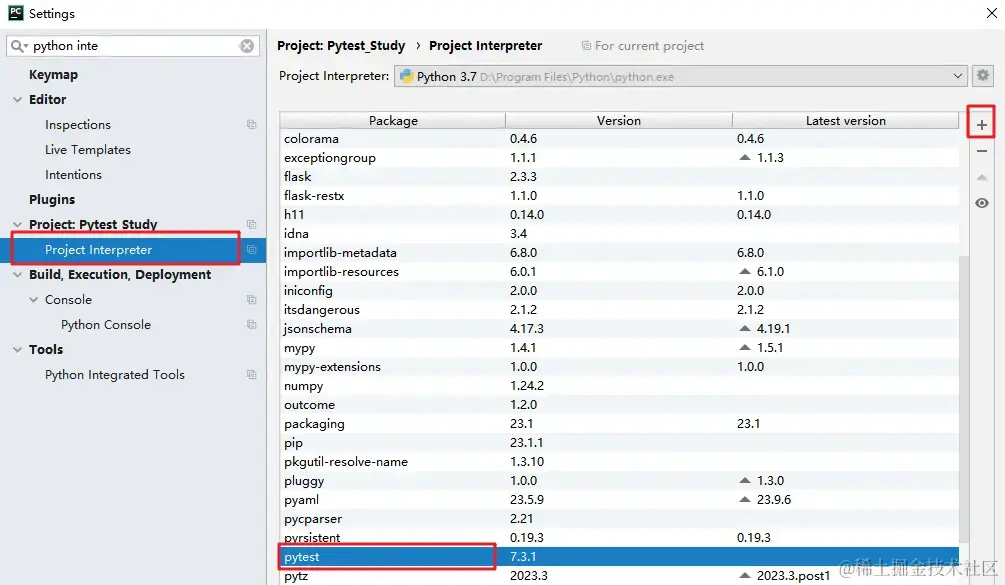Image resolution: width=1005 pixels, height=585 pixels.
Task: Select the idna package row
Action: point(619,233)
